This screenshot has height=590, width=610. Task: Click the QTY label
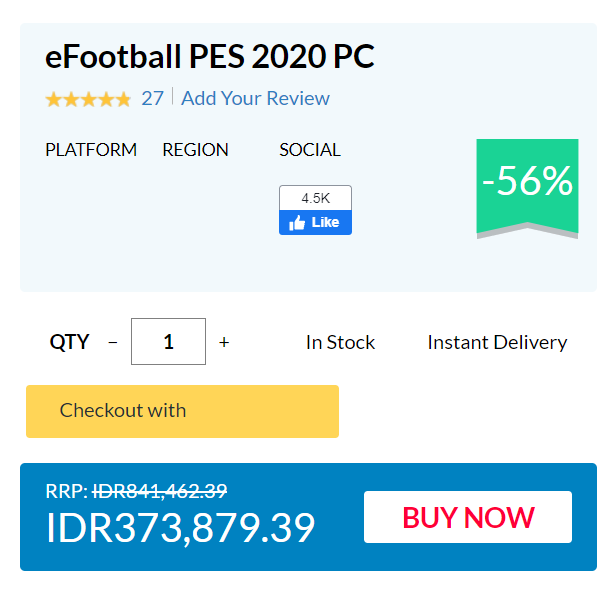tap(69, 342)
